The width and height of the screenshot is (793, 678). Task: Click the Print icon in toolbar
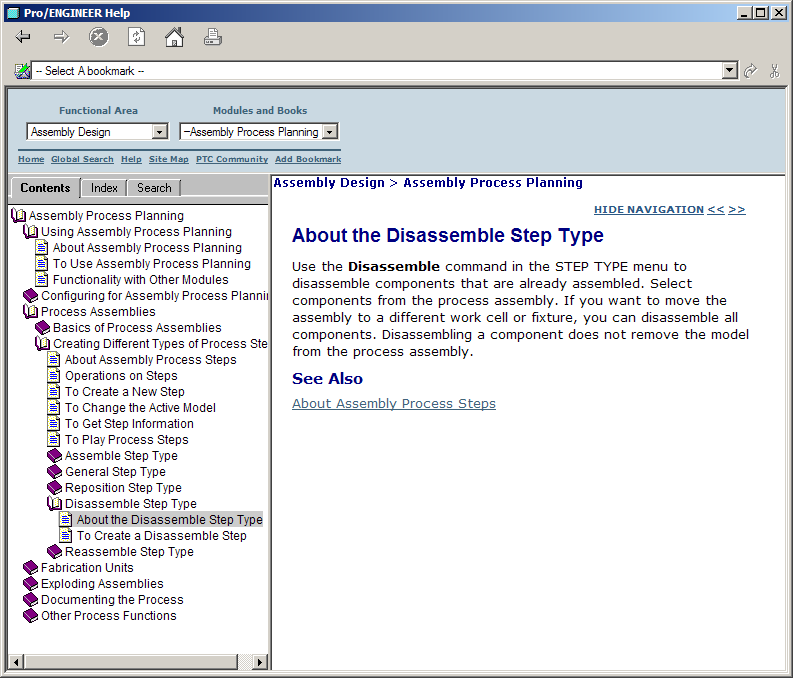coord(212,38)
